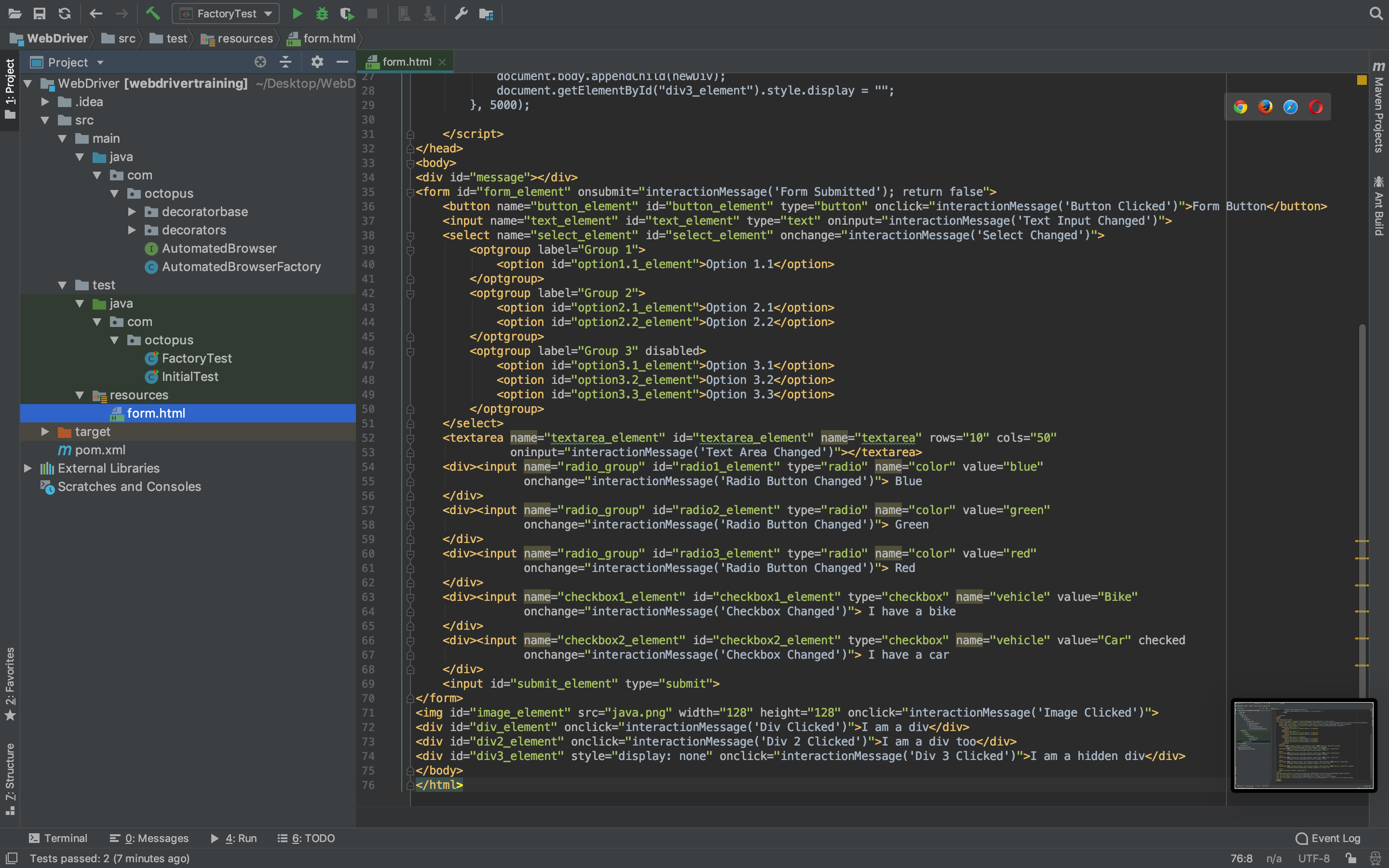Toggle read-only lock icon in status bar
The height and width of the screenshot is (868, 1389).
(x=1350, y=858)
